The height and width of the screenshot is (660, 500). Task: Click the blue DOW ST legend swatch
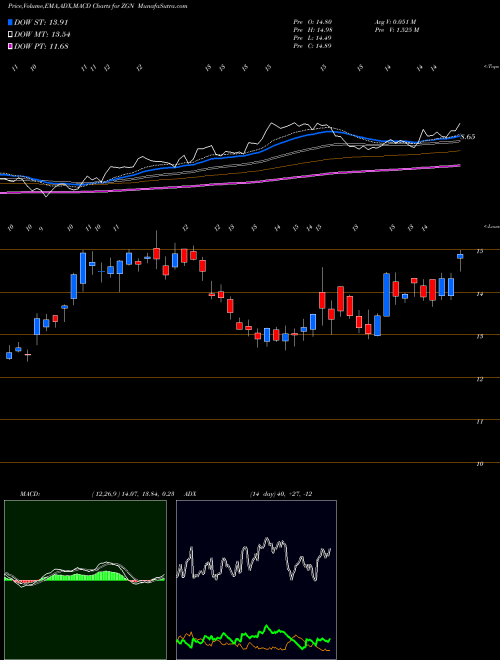point(11,22)
